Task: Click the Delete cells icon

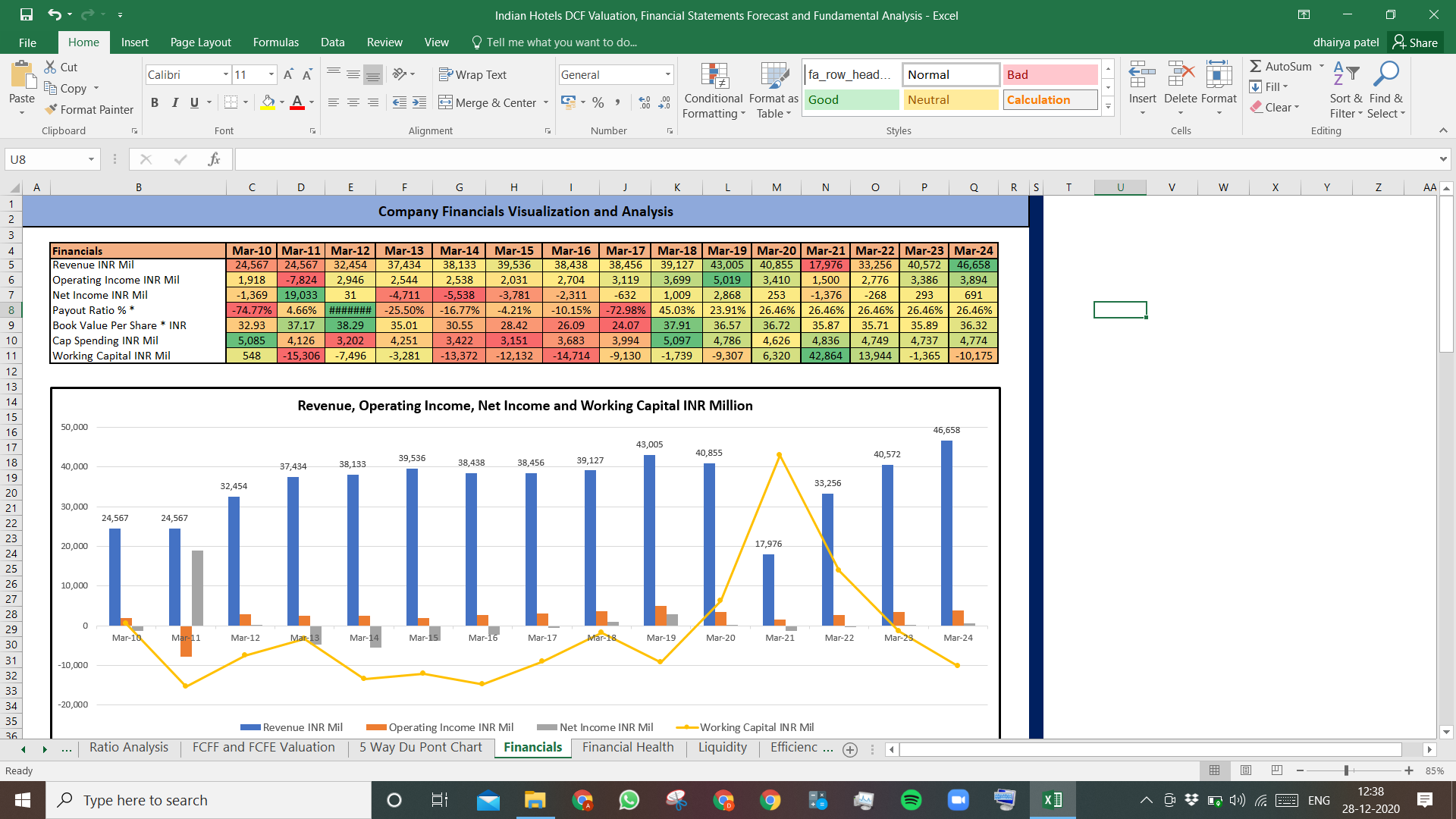Action: pyautogui.click(x=1181, y=76)
